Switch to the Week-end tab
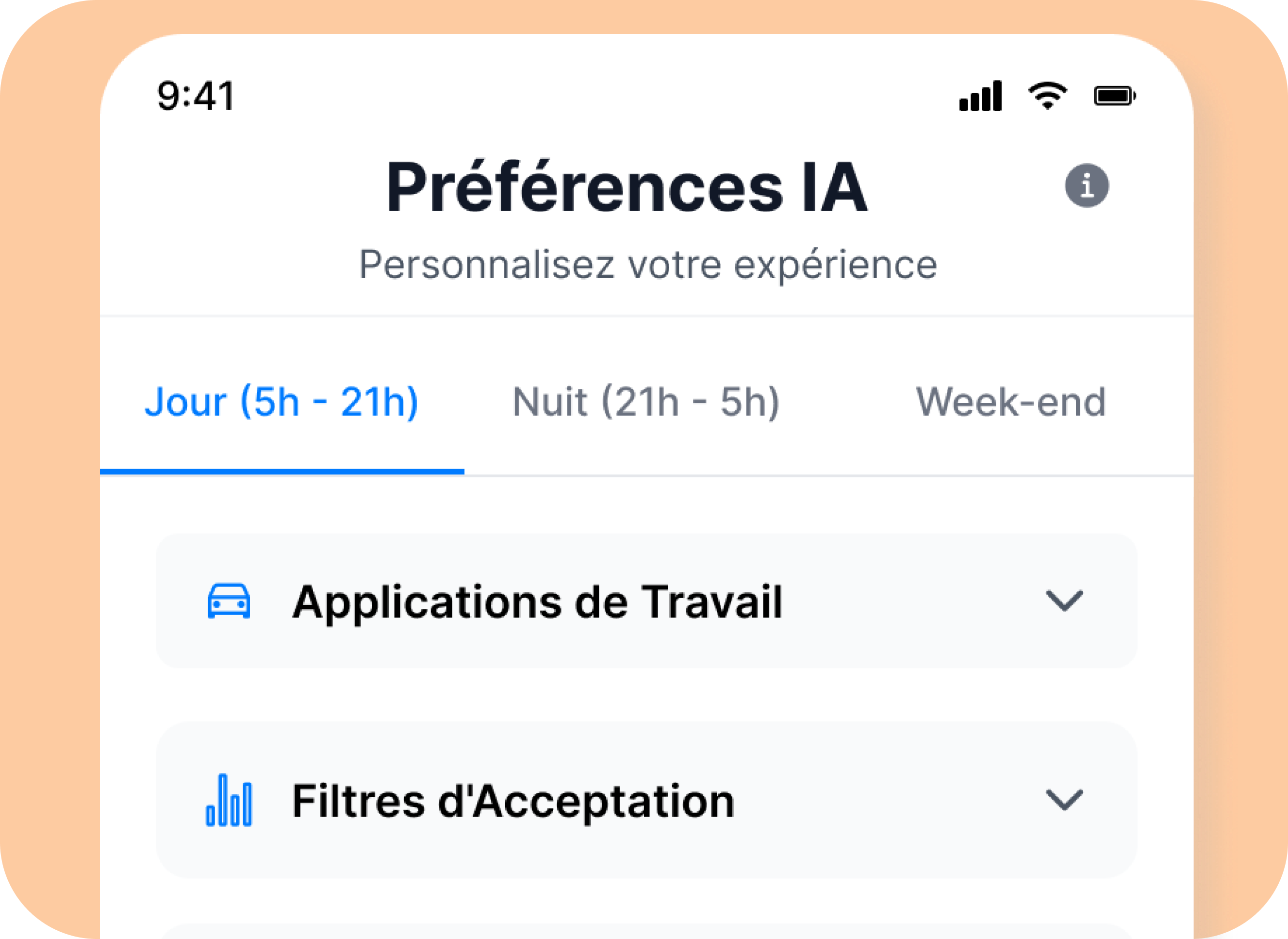Viewport: 1288px width, 939px height. (1011, 402)
